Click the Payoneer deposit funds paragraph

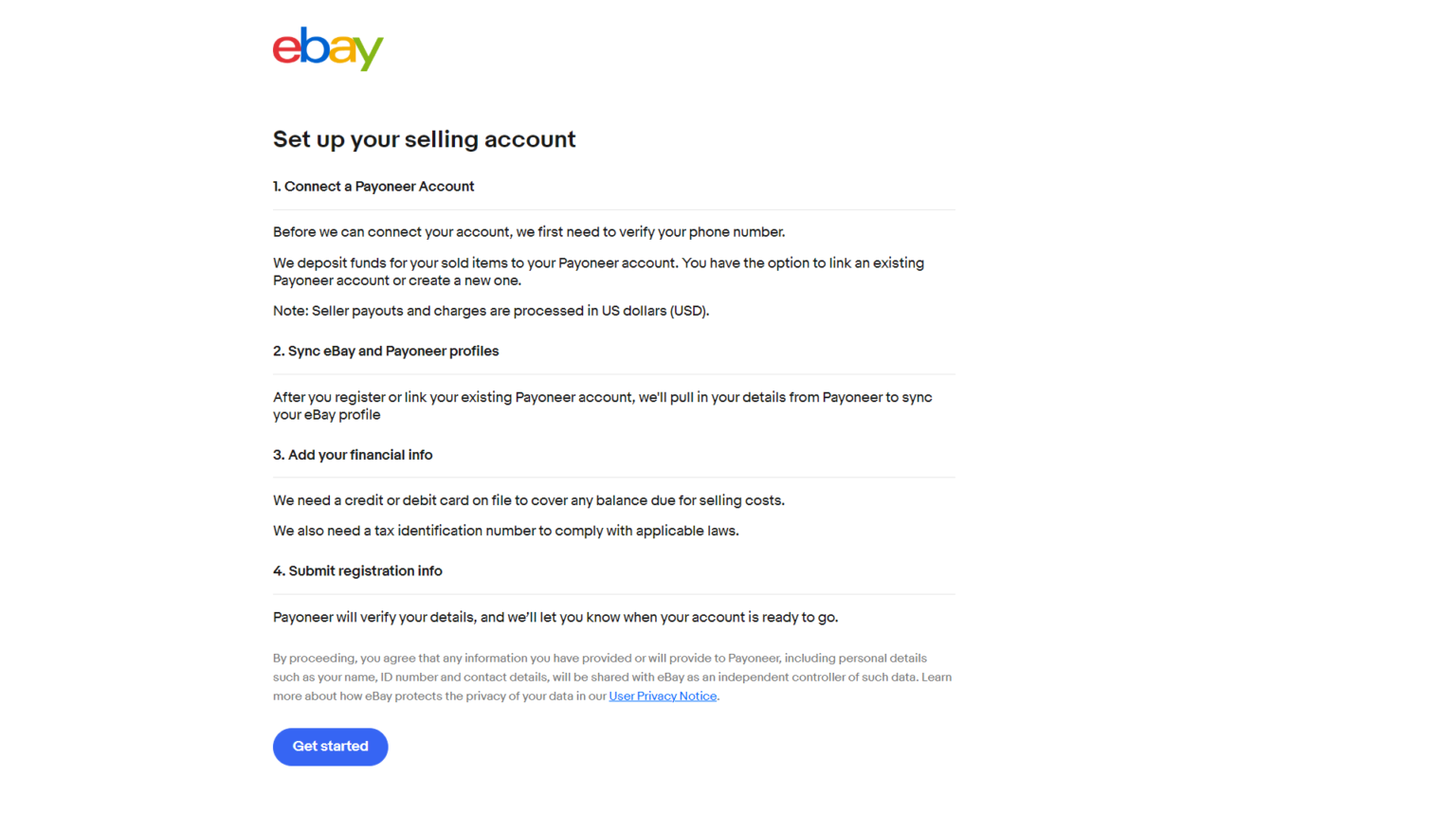tap(597, 271)
